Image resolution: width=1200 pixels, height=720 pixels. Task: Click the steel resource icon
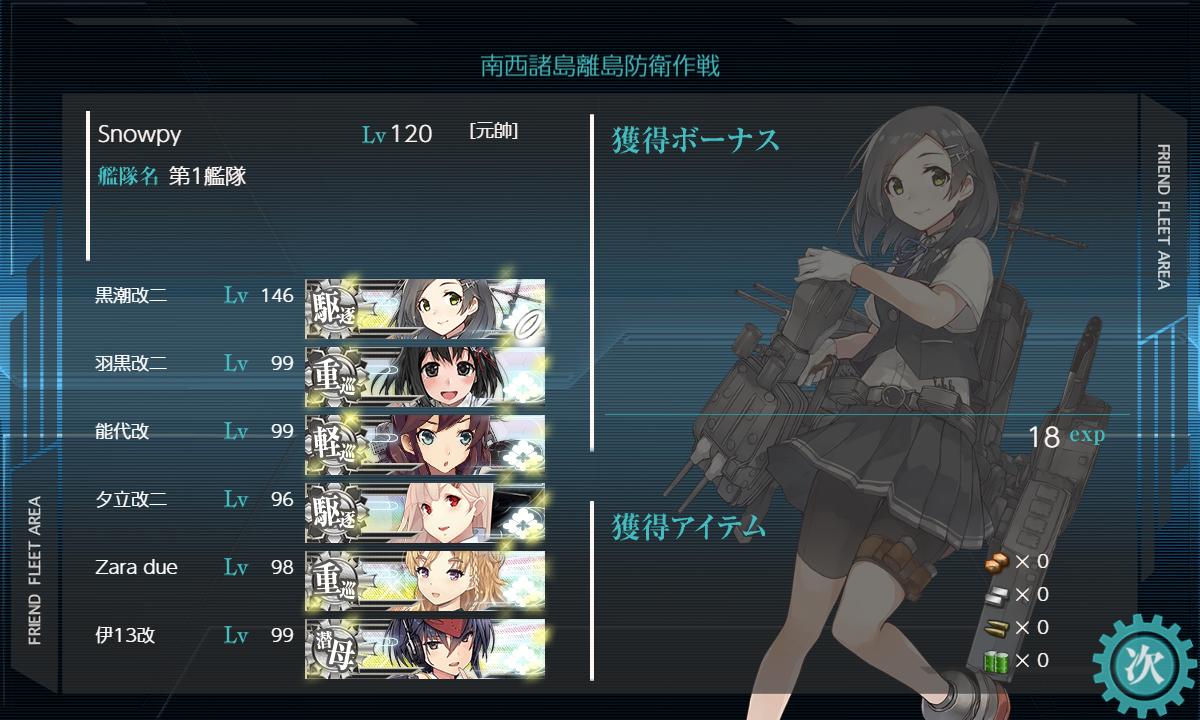tap(997, 594)
